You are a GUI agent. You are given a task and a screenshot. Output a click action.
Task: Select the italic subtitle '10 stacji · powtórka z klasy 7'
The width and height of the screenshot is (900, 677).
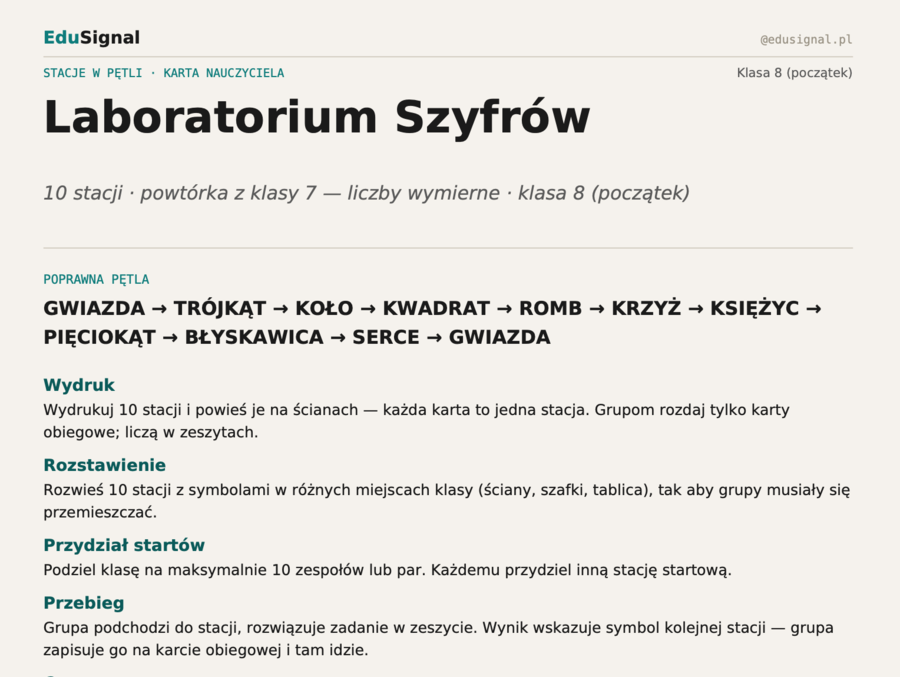pos(366,193)
